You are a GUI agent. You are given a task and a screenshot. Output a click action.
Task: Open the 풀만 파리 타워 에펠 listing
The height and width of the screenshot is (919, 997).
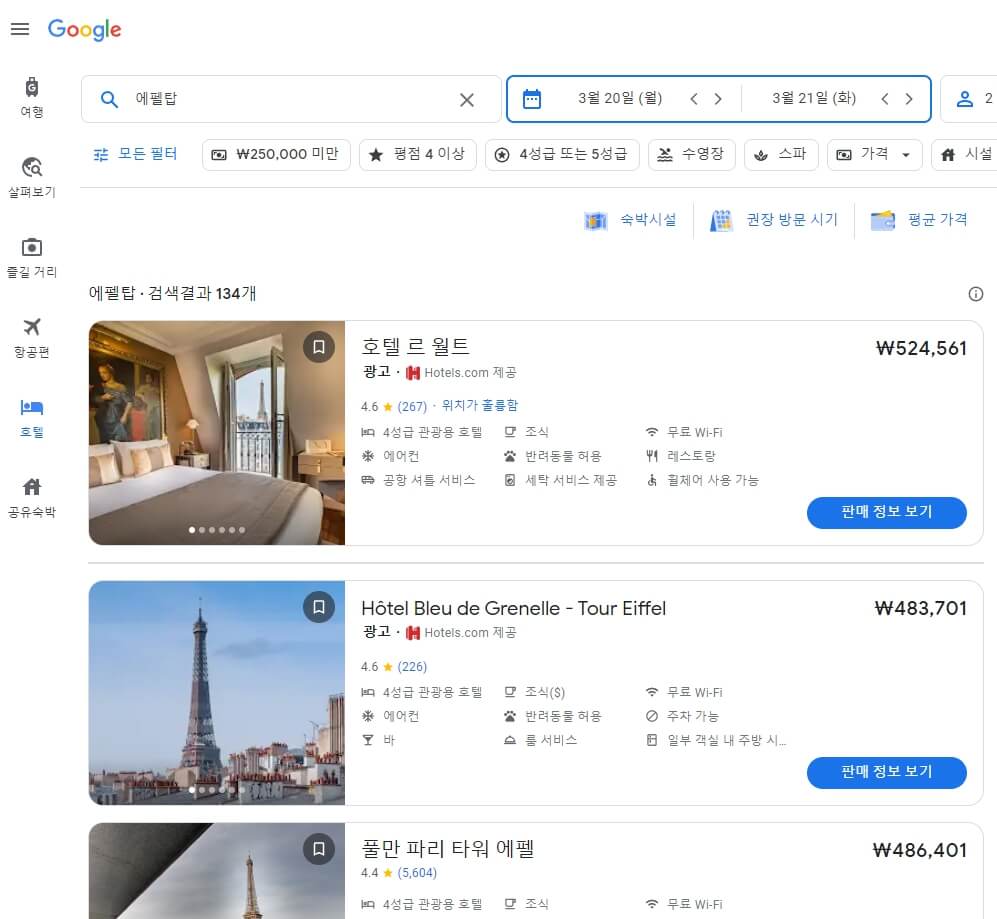pos(445,847)
